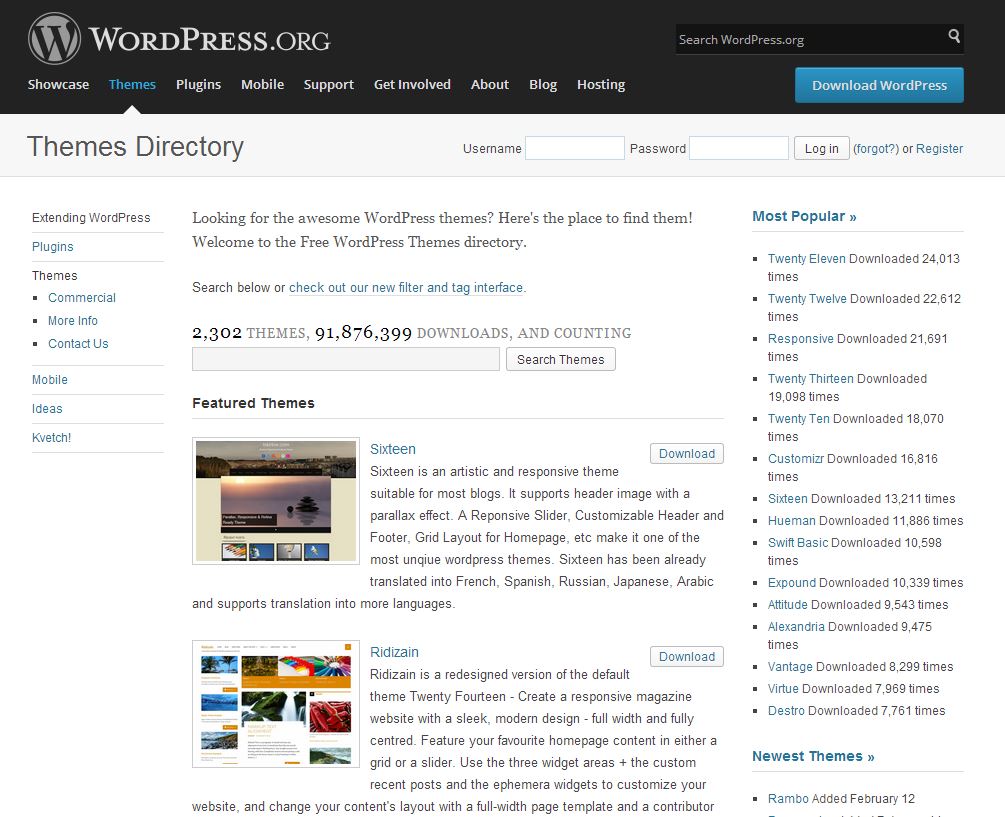This screenshot has width=1005, height=817.
Task: Open the Ridizain theme title link
Action: point(394,652)
